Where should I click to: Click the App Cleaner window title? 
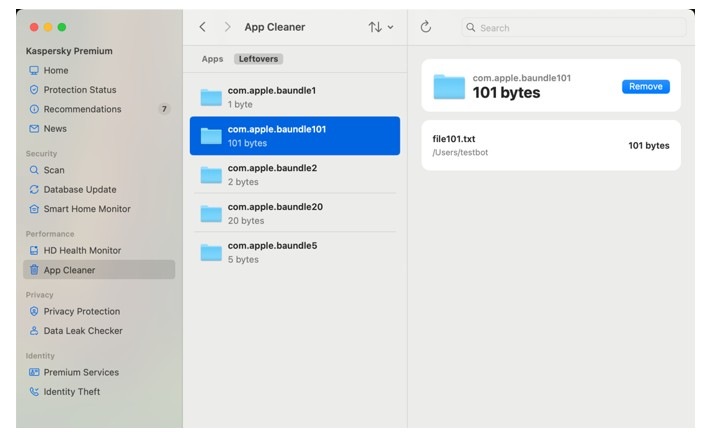[274, 27]
